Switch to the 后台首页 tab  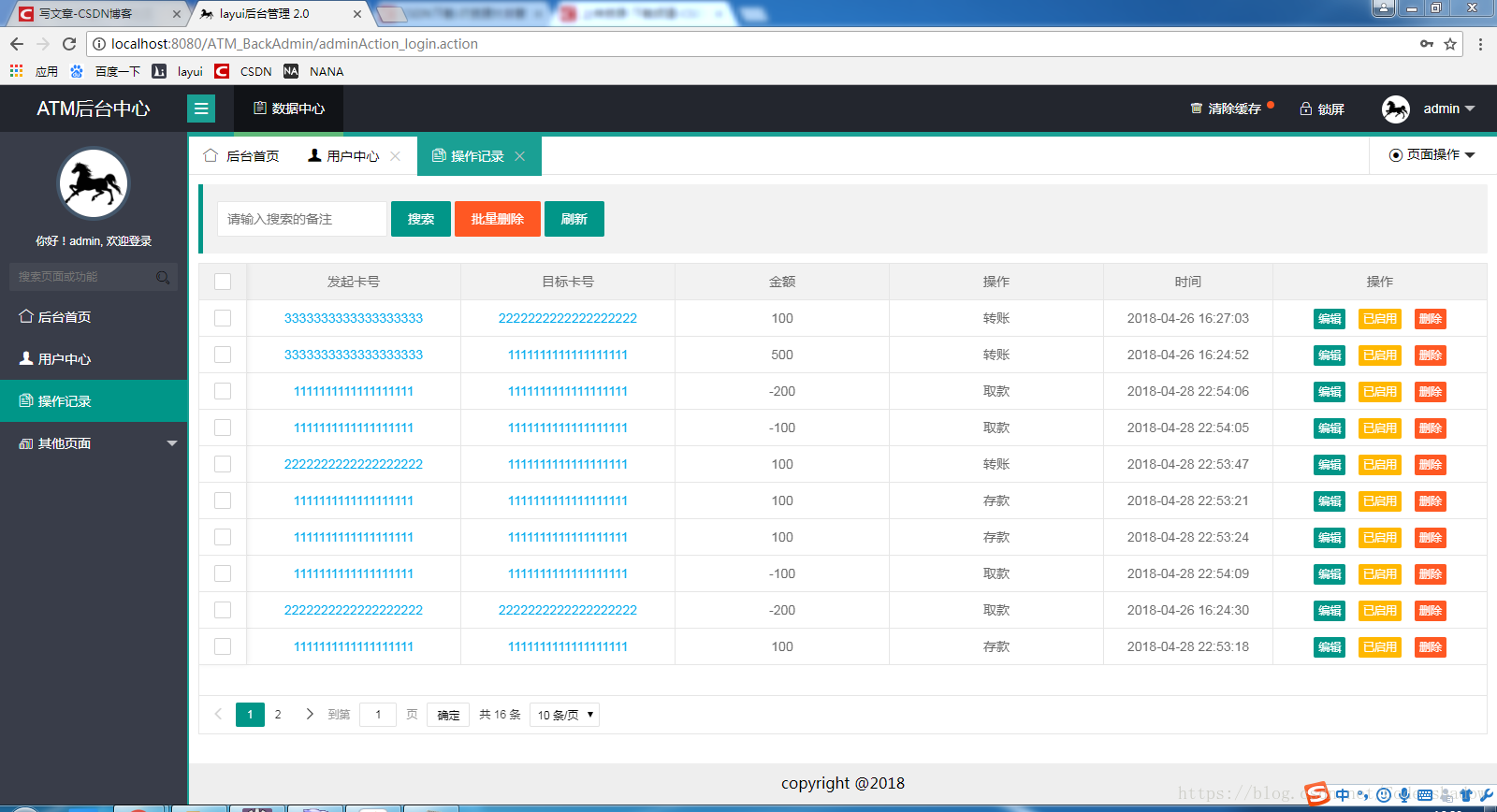[x=241, y=156]
